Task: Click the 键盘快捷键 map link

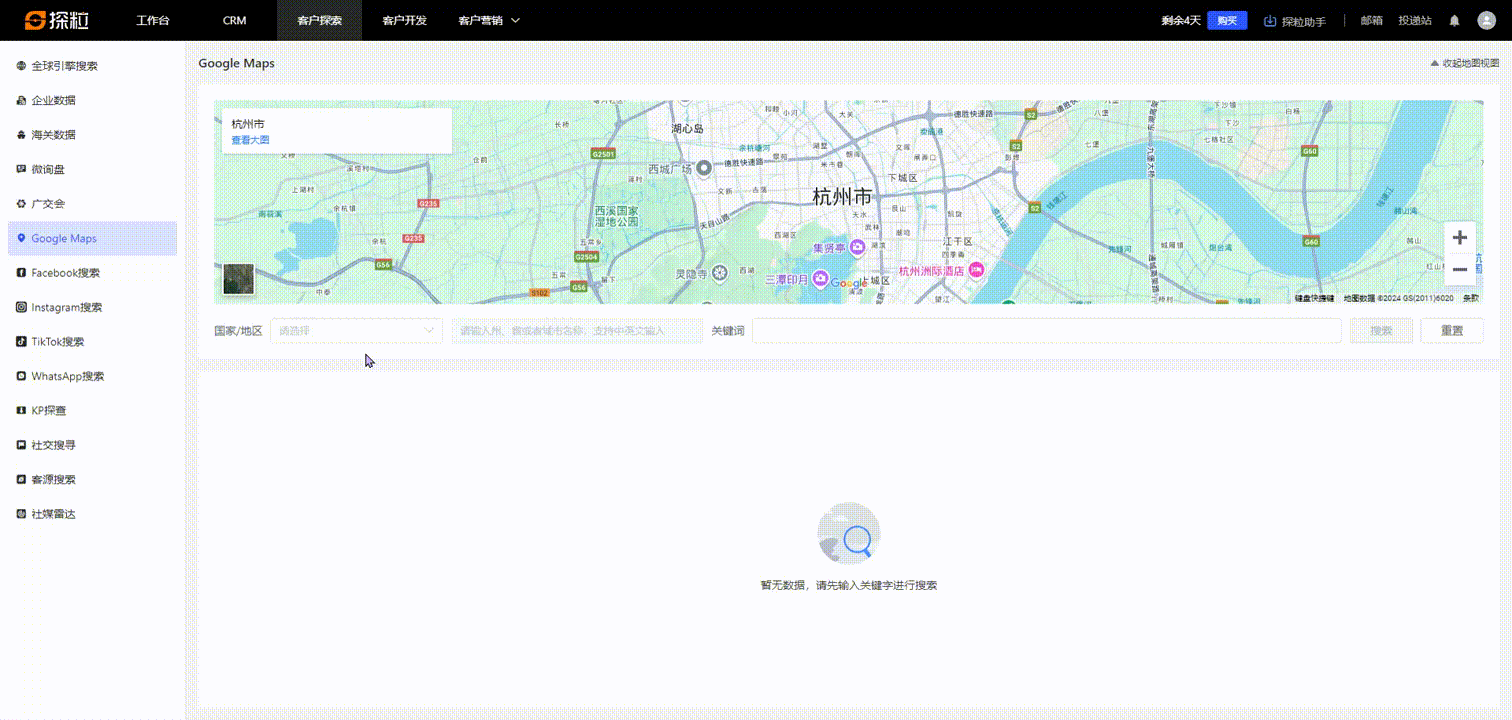Action: point(1315,298)
